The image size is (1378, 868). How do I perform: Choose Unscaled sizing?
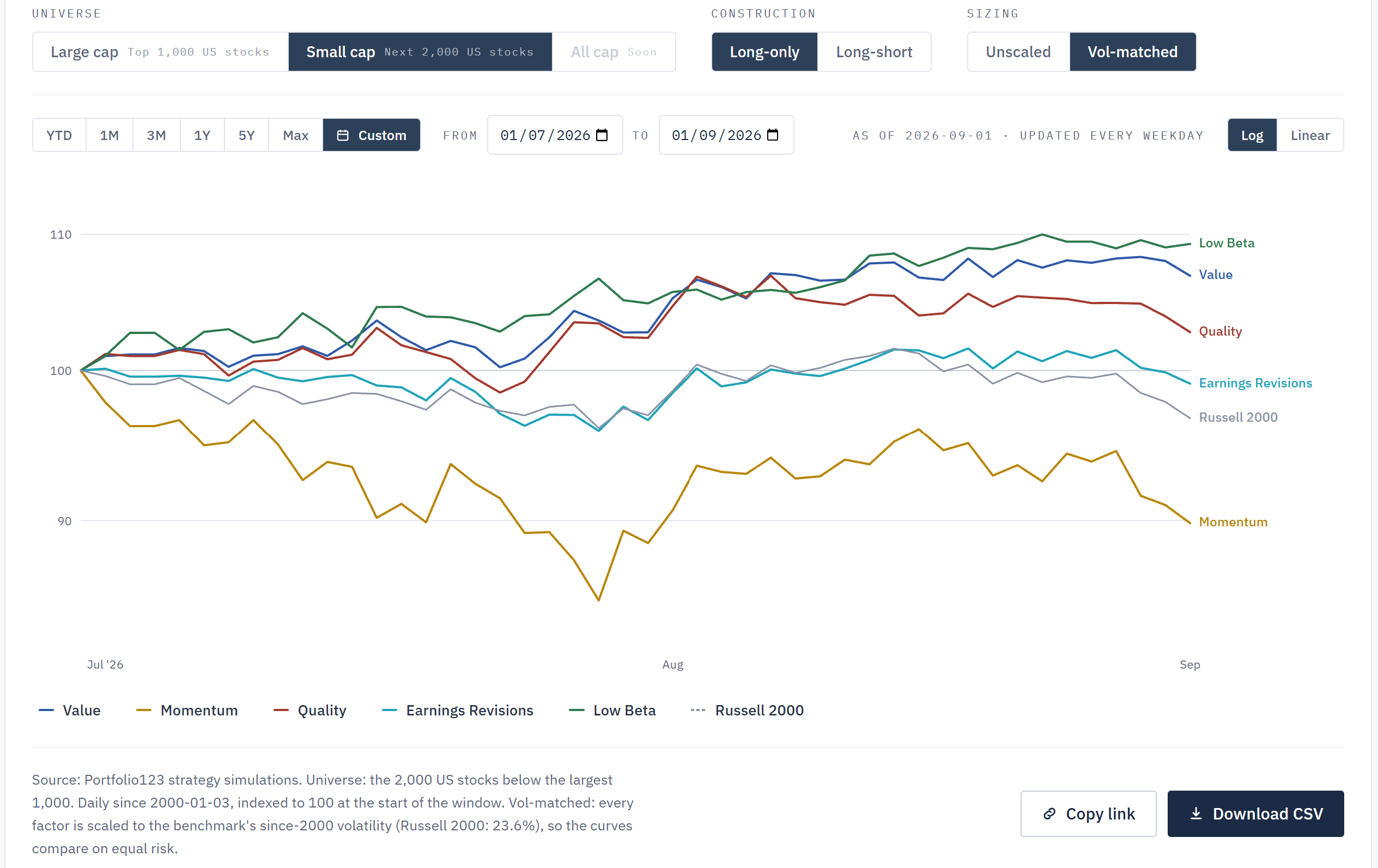point(1018,52)
